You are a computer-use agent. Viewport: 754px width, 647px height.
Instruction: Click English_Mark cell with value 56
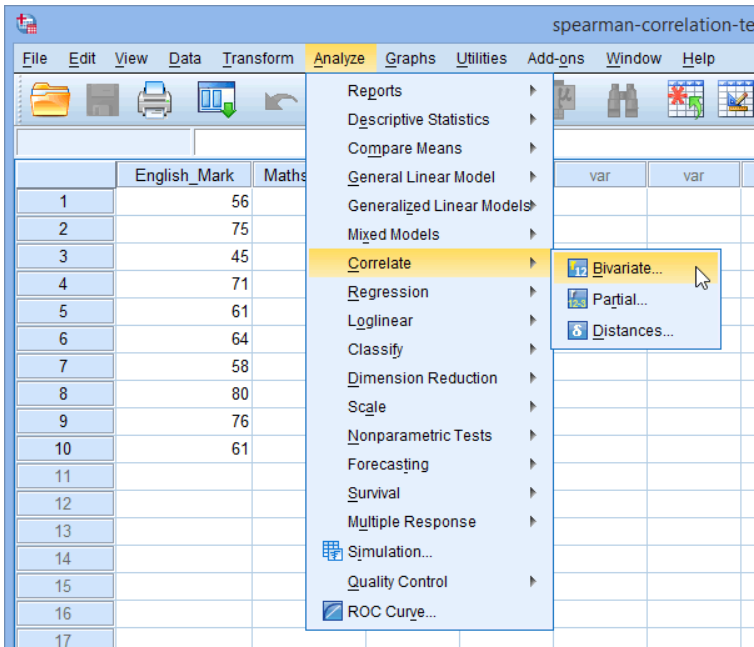point(184,201)
